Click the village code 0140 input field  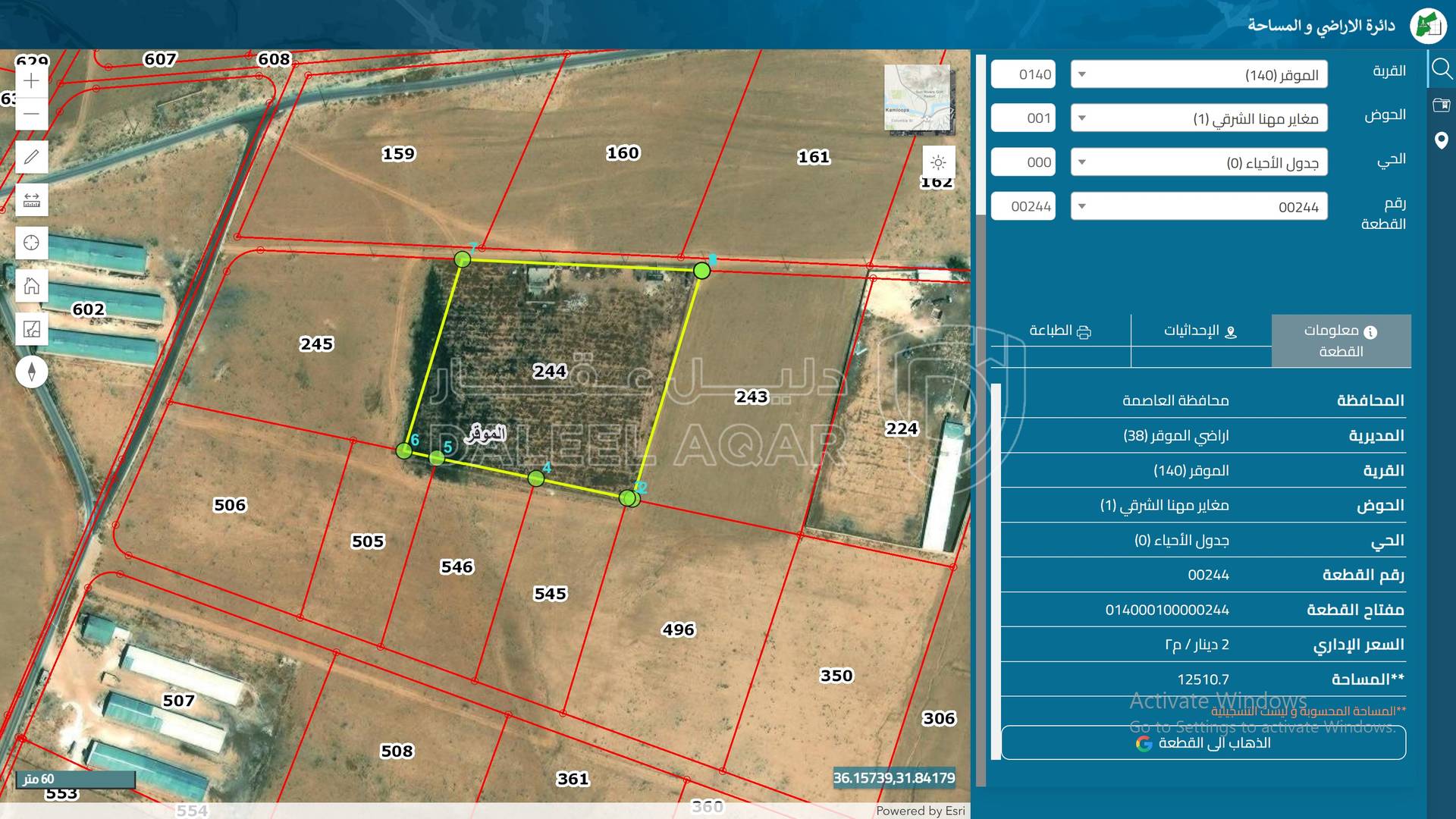pyautogui.click(x=1023, y=74)
